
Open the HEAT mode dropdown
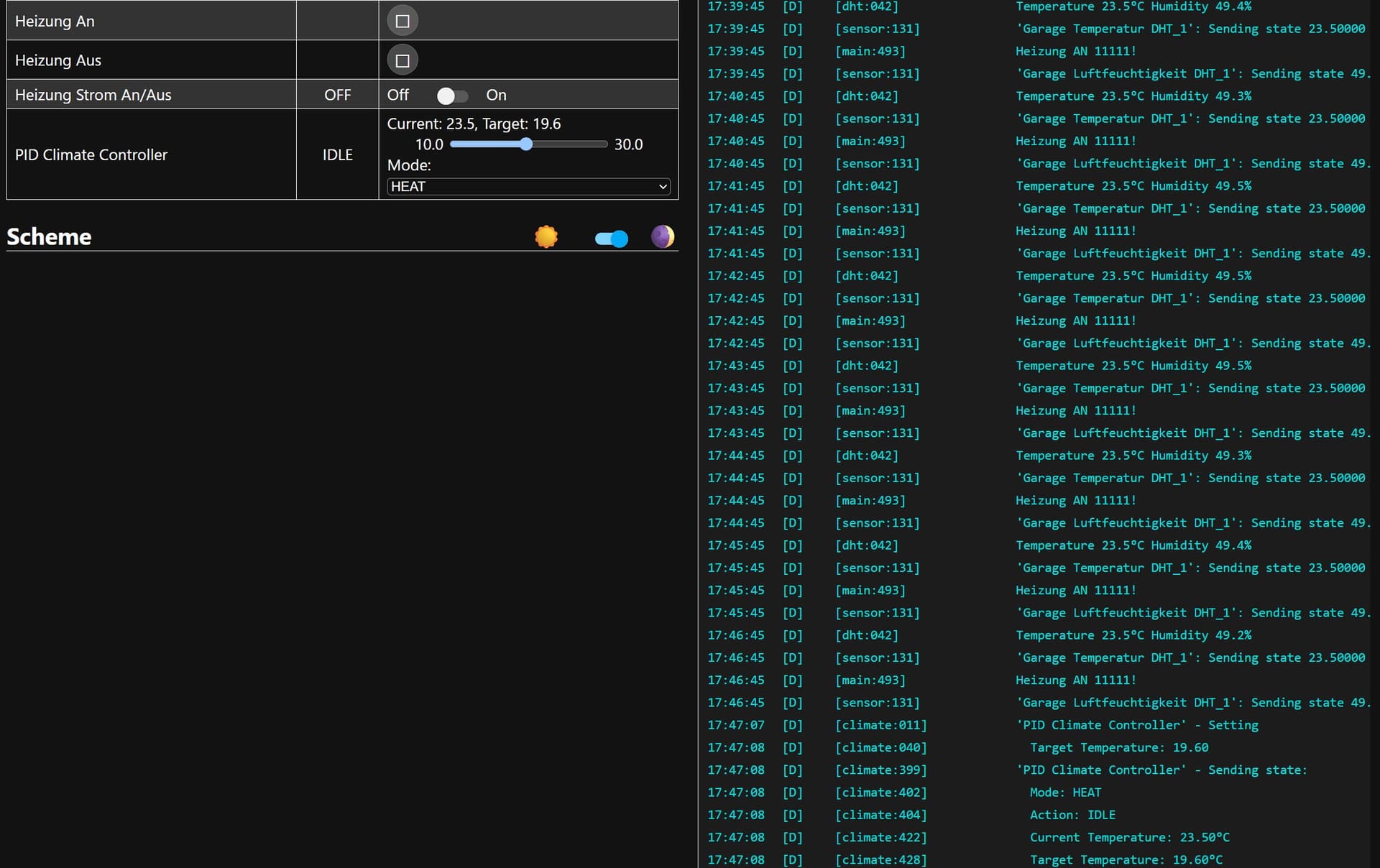pyautogui.click(x=528, y=187)
